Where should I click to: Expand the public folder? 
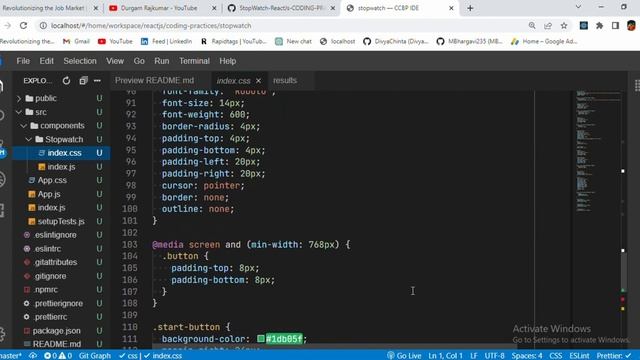19,98
